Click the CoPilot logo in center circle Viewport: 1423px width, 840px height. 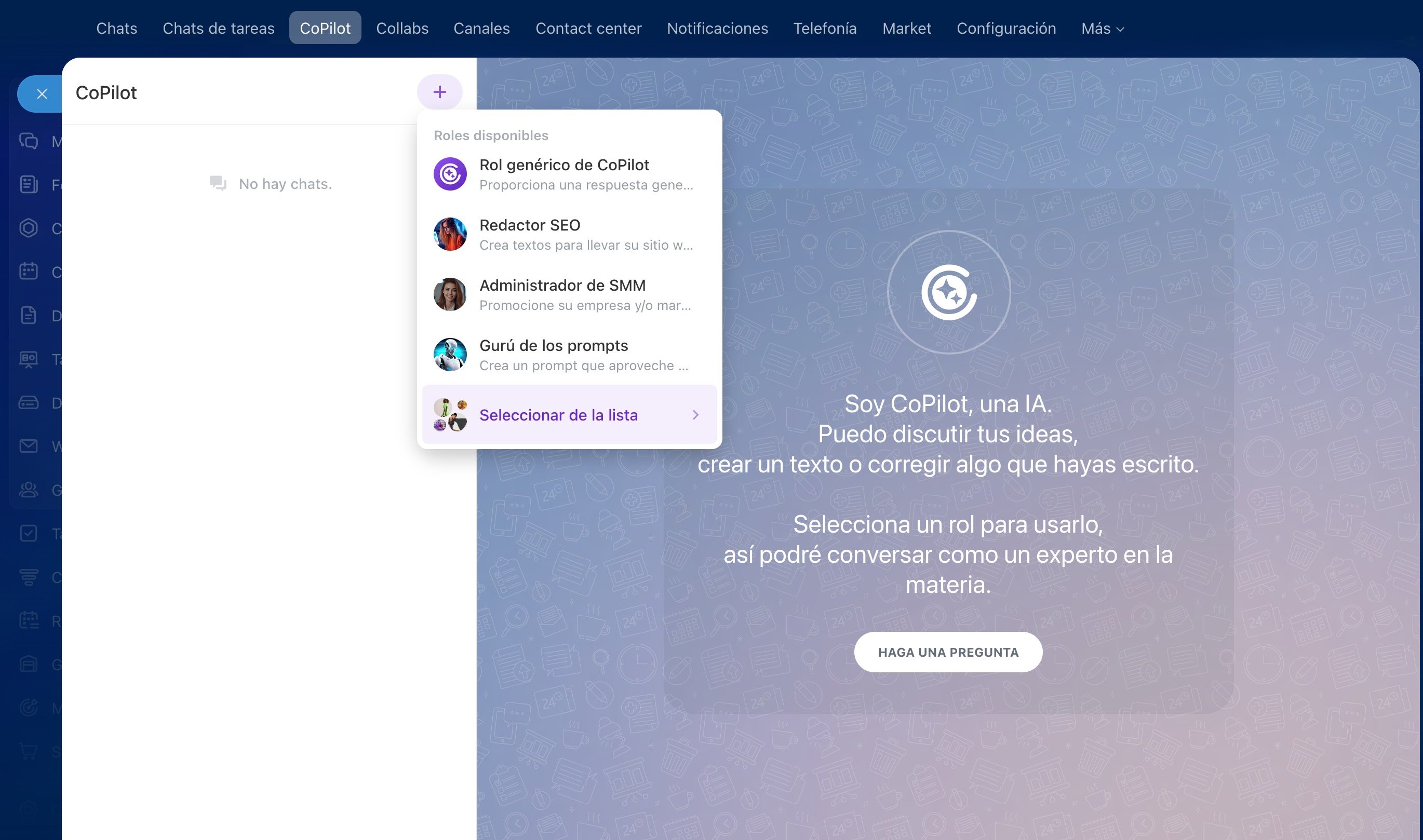[948, 293]
